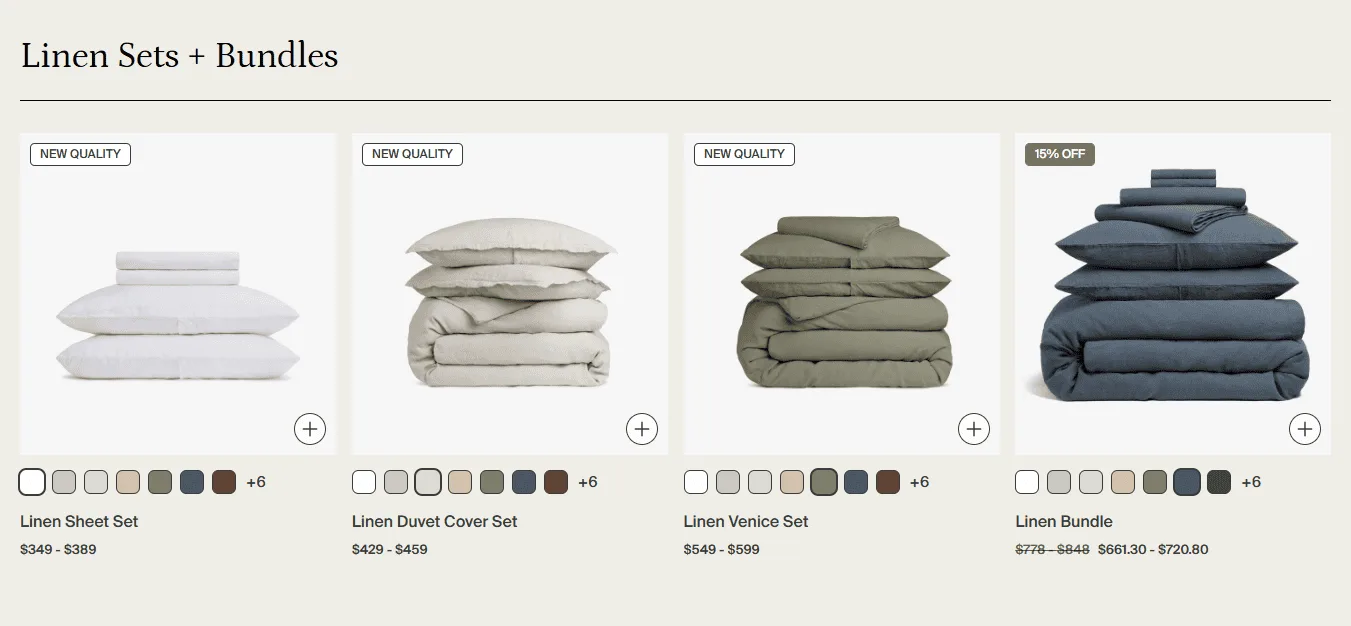
Task: Choose tan beige swatch for Linen Bundle
Action: tap(1123, 482)
